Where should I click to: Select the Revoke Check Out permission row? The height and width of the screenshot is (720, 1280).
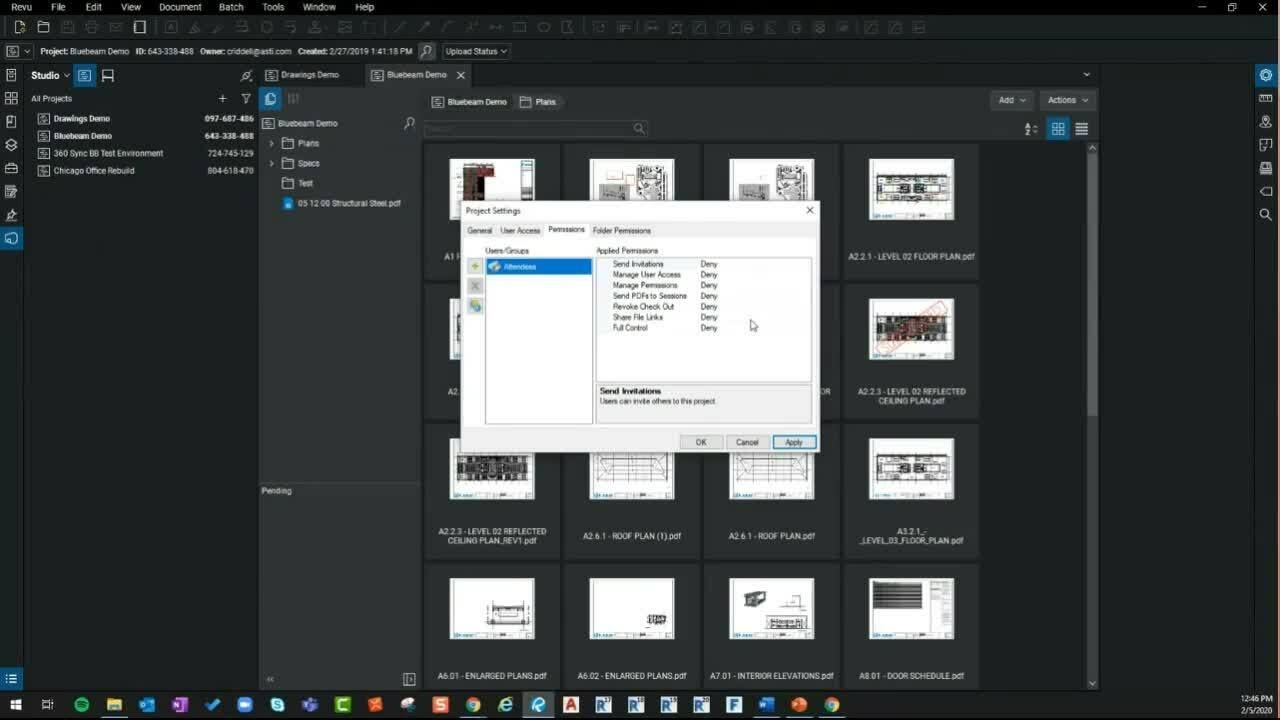point(703,307)
